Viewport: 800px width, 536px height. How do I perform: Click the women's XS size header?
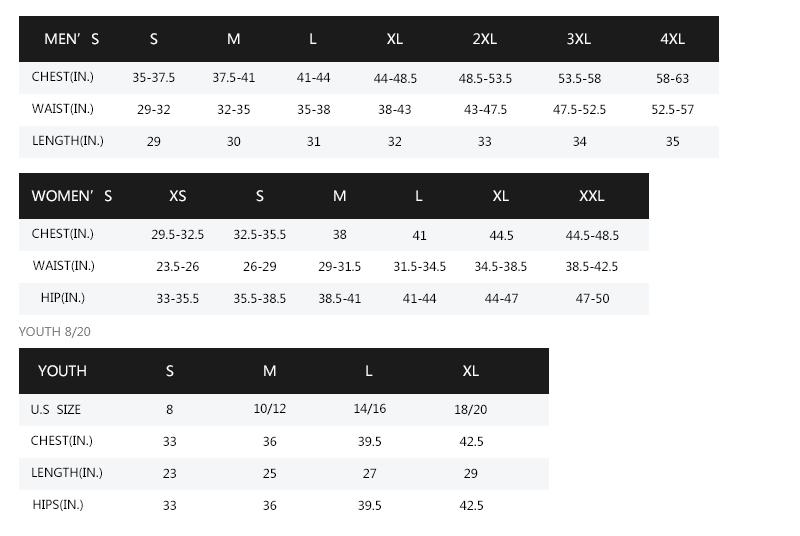click(x=178, y=196)
